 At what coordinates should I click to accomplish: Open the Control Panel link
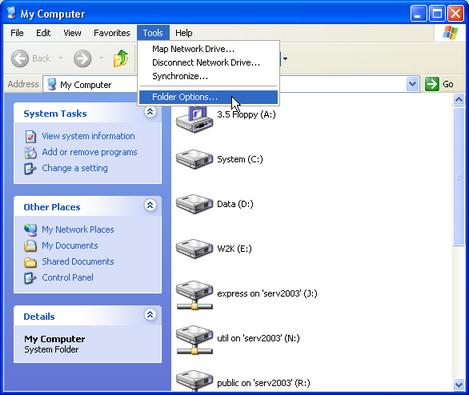[67, 277]
